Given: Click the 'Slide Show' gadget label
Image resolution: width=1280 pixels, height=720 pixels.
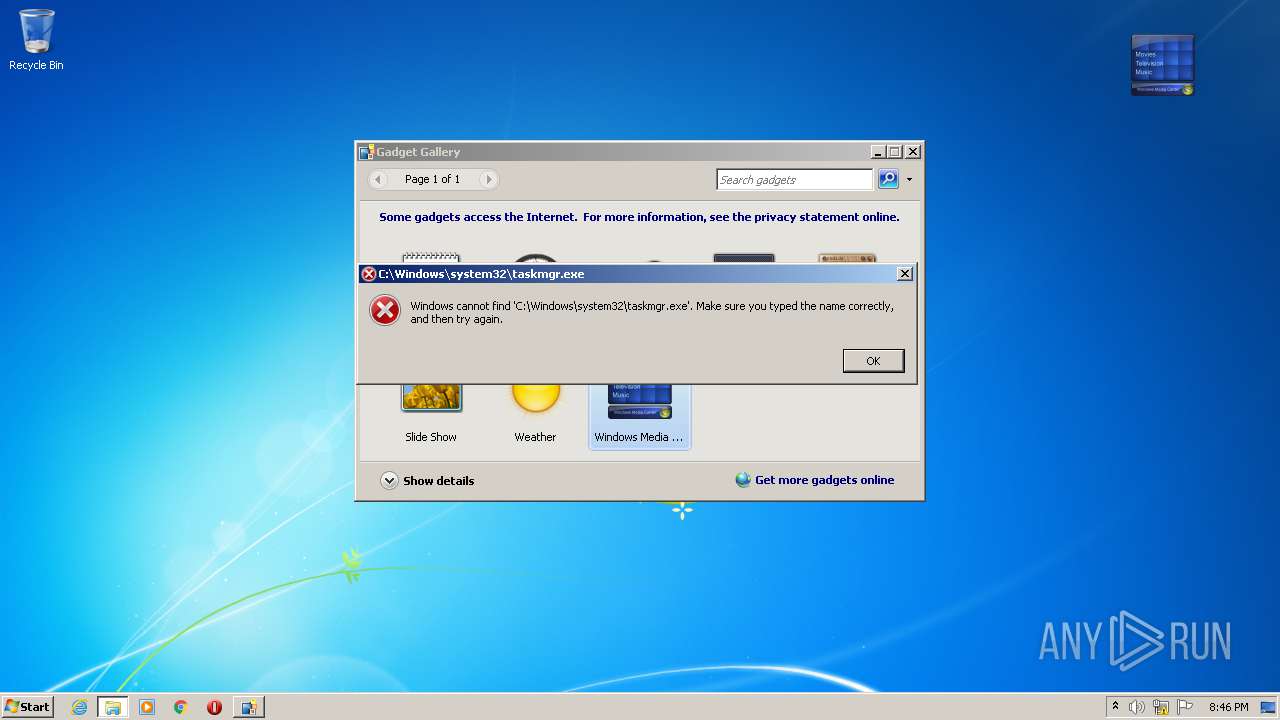Looking at the screenshot, I should click(431, 437).
